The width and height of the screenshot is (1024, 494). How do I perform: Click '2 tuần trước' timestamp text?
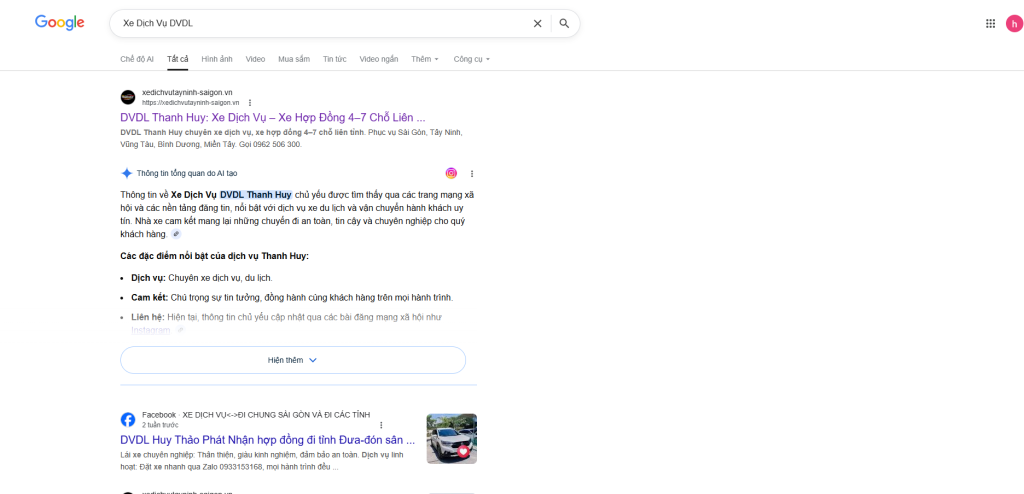[160, 425]
